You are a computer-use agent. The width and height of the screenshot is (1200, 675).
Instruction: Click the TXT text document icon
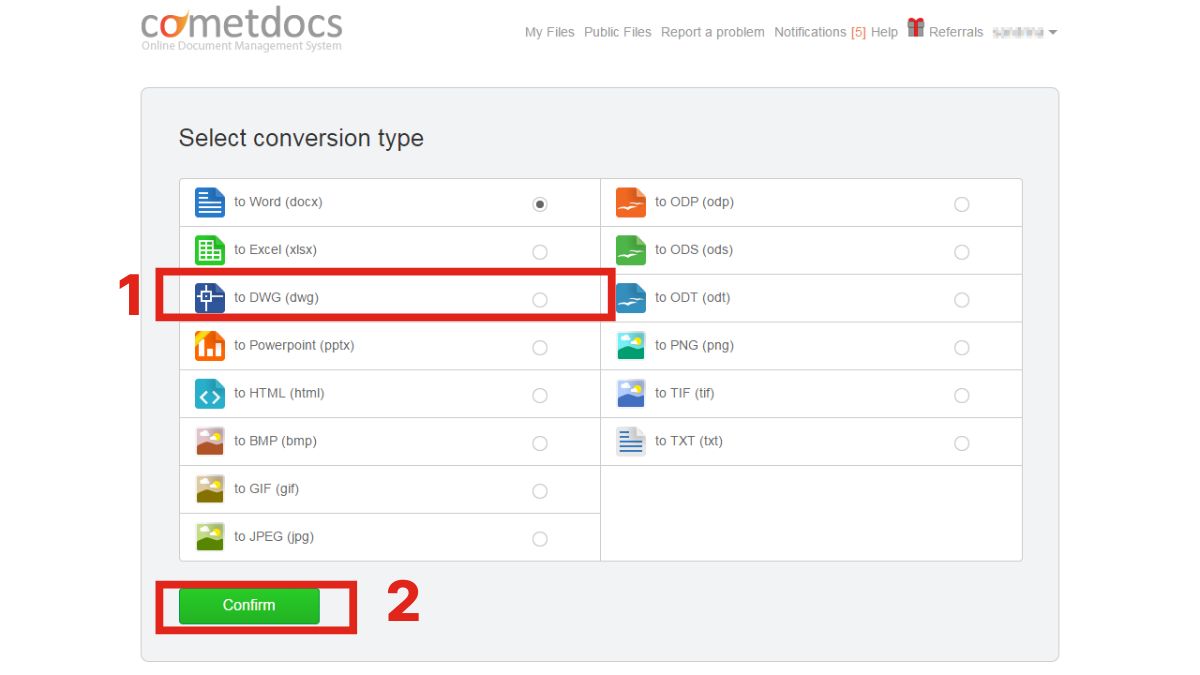point(630,441)
